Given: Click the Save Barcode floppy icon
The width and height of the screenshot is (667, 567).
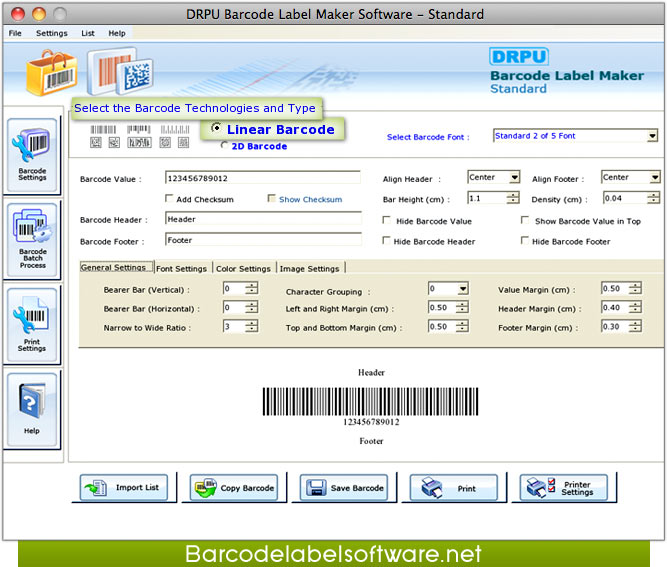Looking at the screenshot, I should tap(316, 488).
